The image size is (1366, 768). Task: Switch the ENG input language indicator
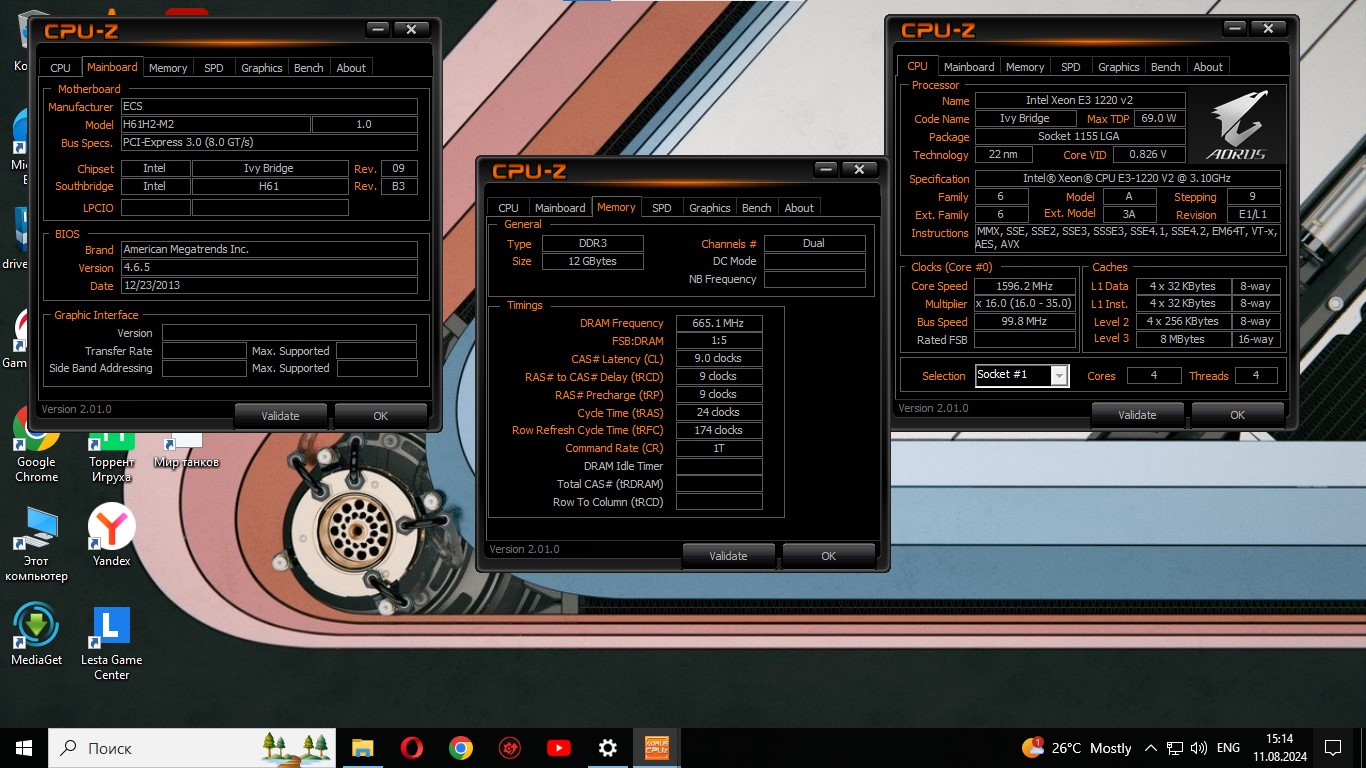click(1228, 748)
